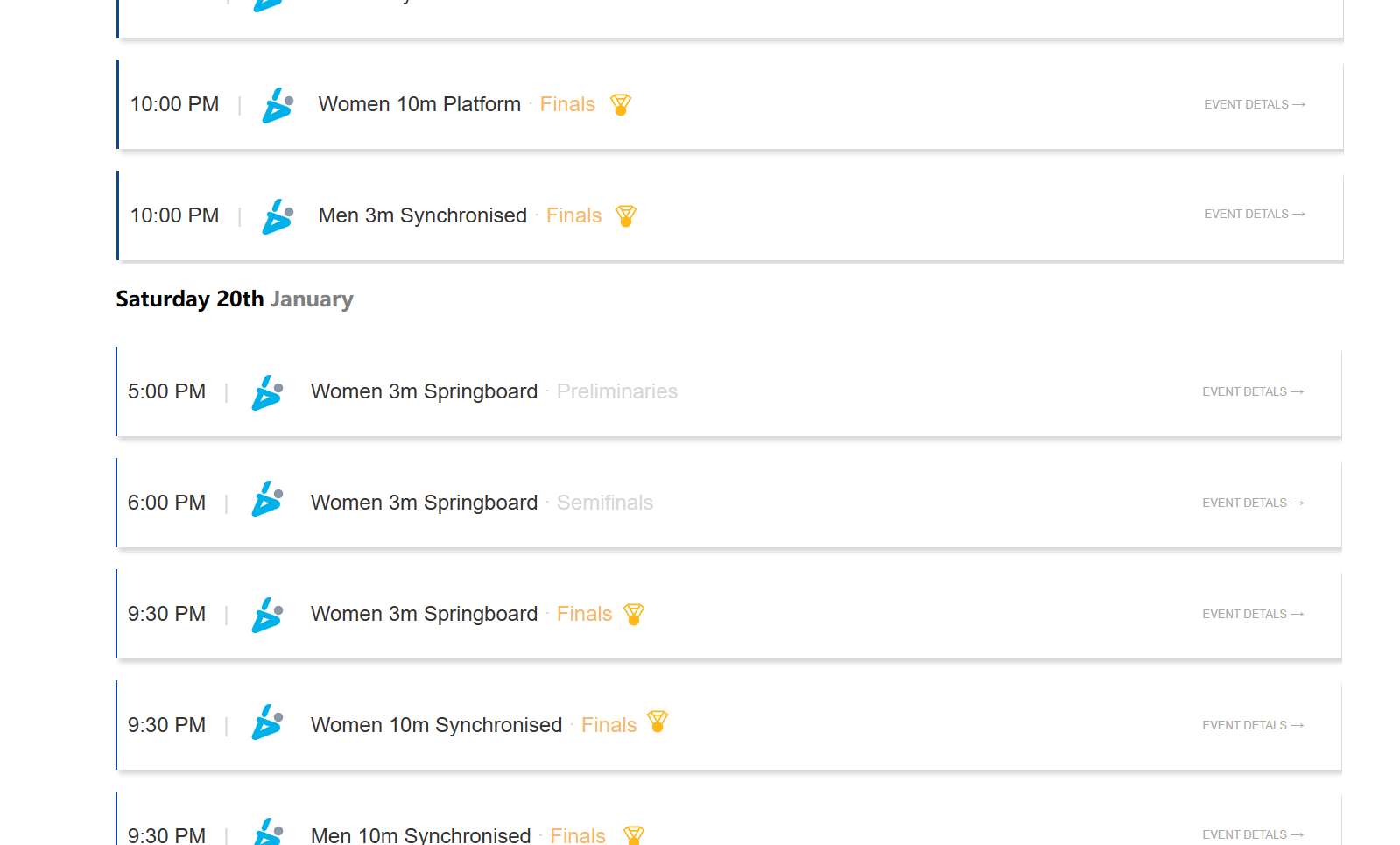Click the Saturday 20th January heading
This screenshot has width=1400, height=845.
coord(235,299)
